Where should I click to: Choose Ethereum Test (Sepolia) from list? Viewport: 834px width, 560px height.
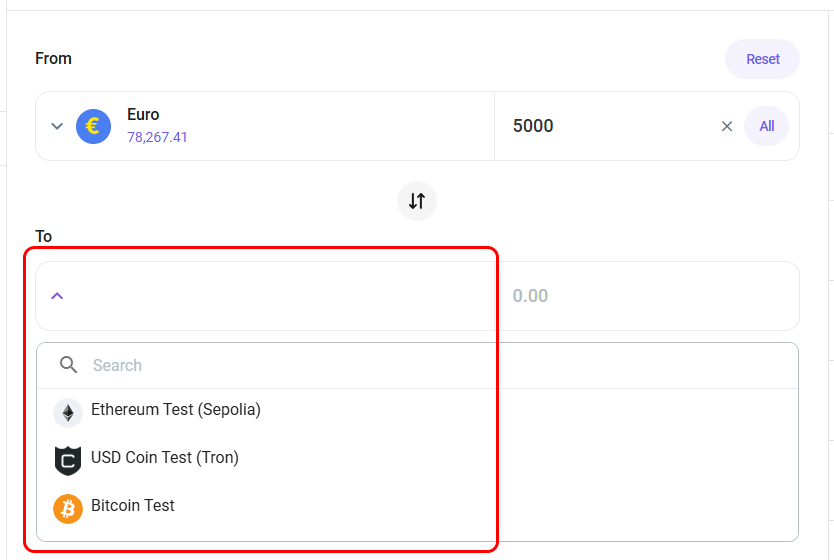coord(176,410)
